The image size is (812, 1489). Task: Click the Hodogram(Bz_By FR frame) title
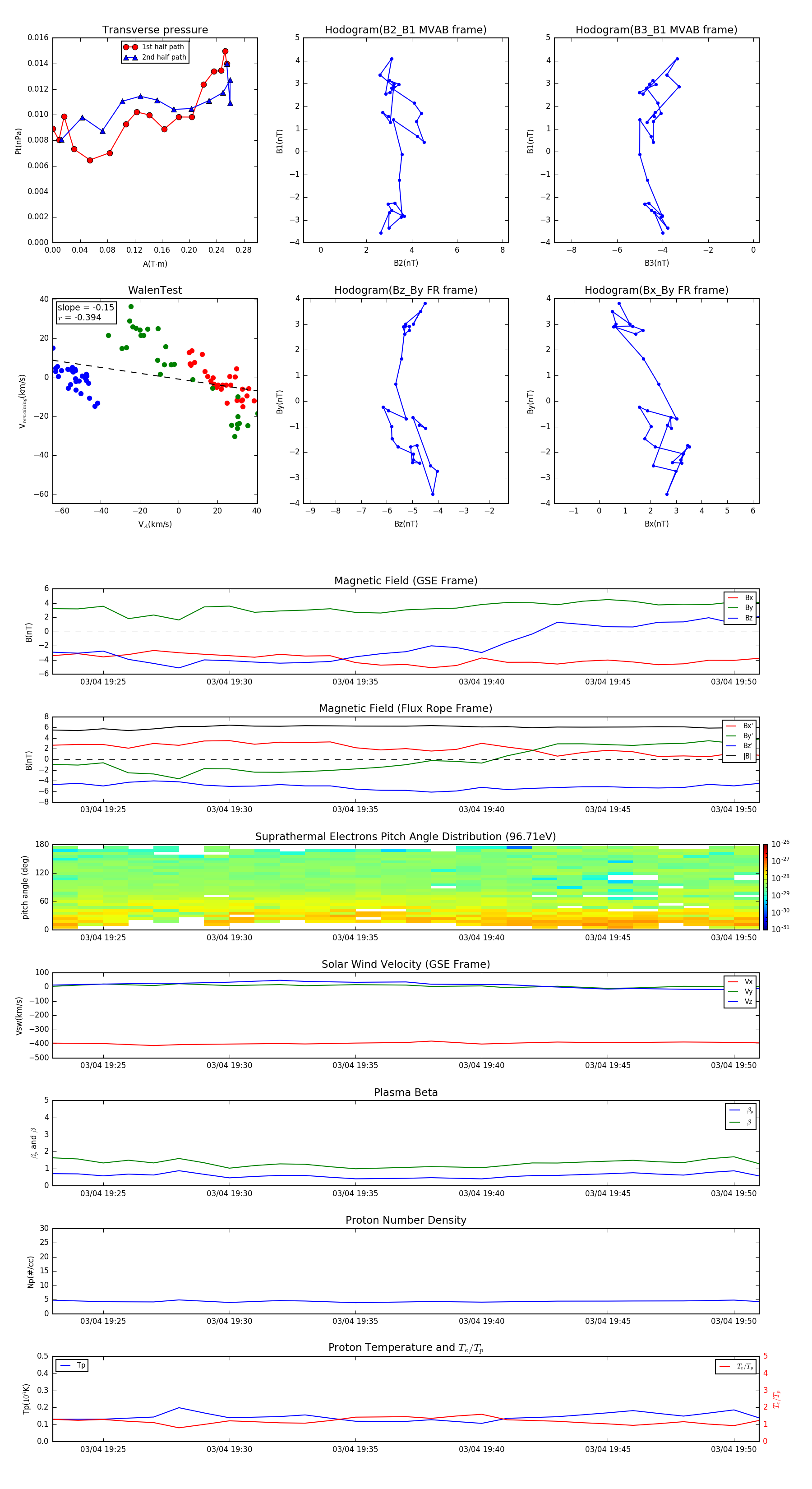pos(405,290)
